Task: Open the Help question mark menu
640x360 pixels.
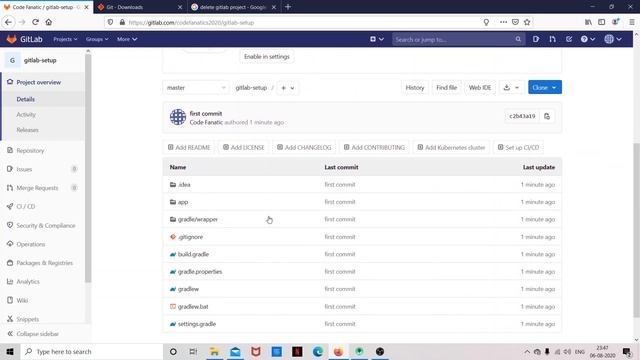Action: click(x=588, y=39)
